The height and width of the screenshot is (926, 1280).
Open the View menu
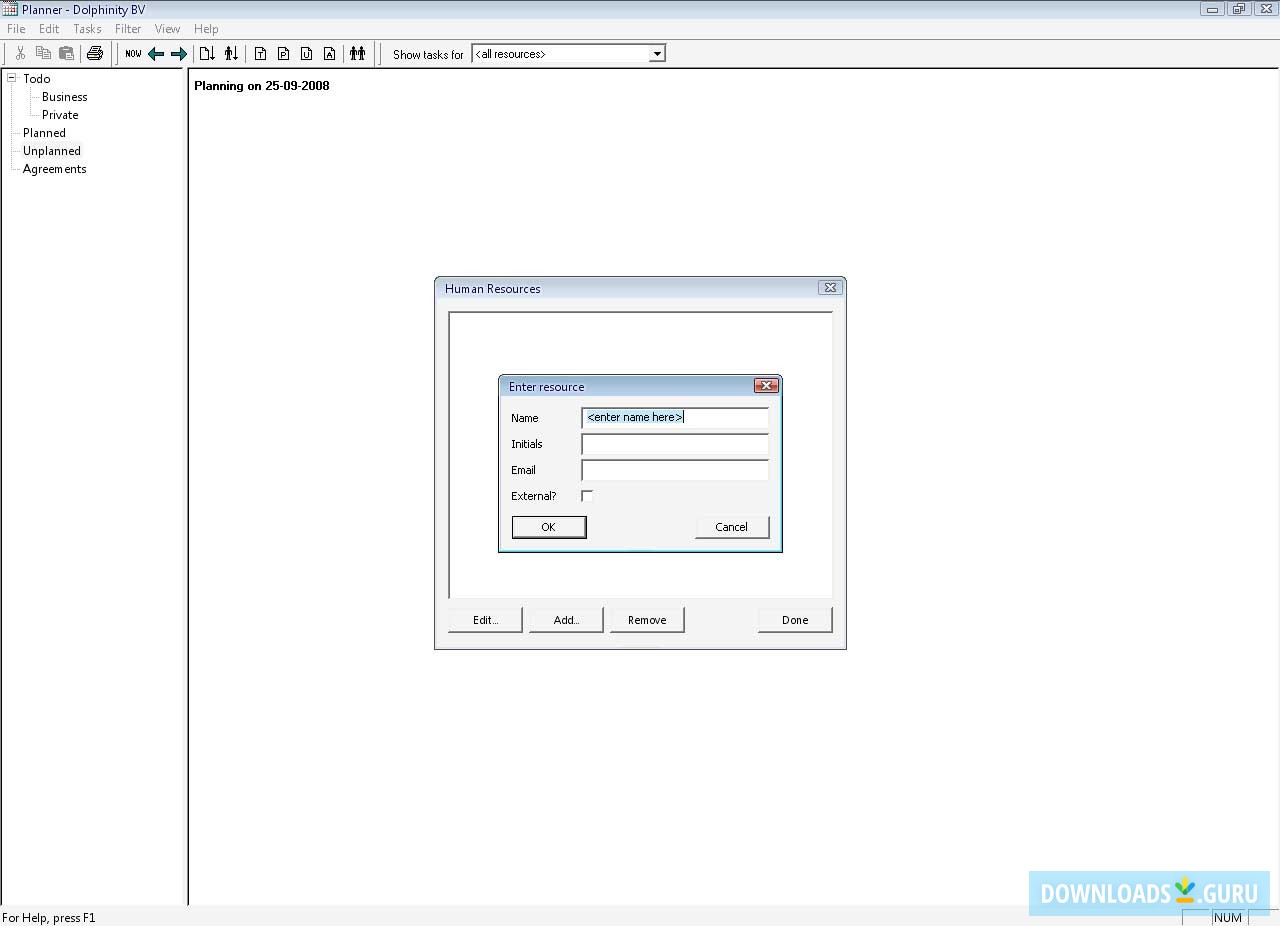click(x=168, y=29)
